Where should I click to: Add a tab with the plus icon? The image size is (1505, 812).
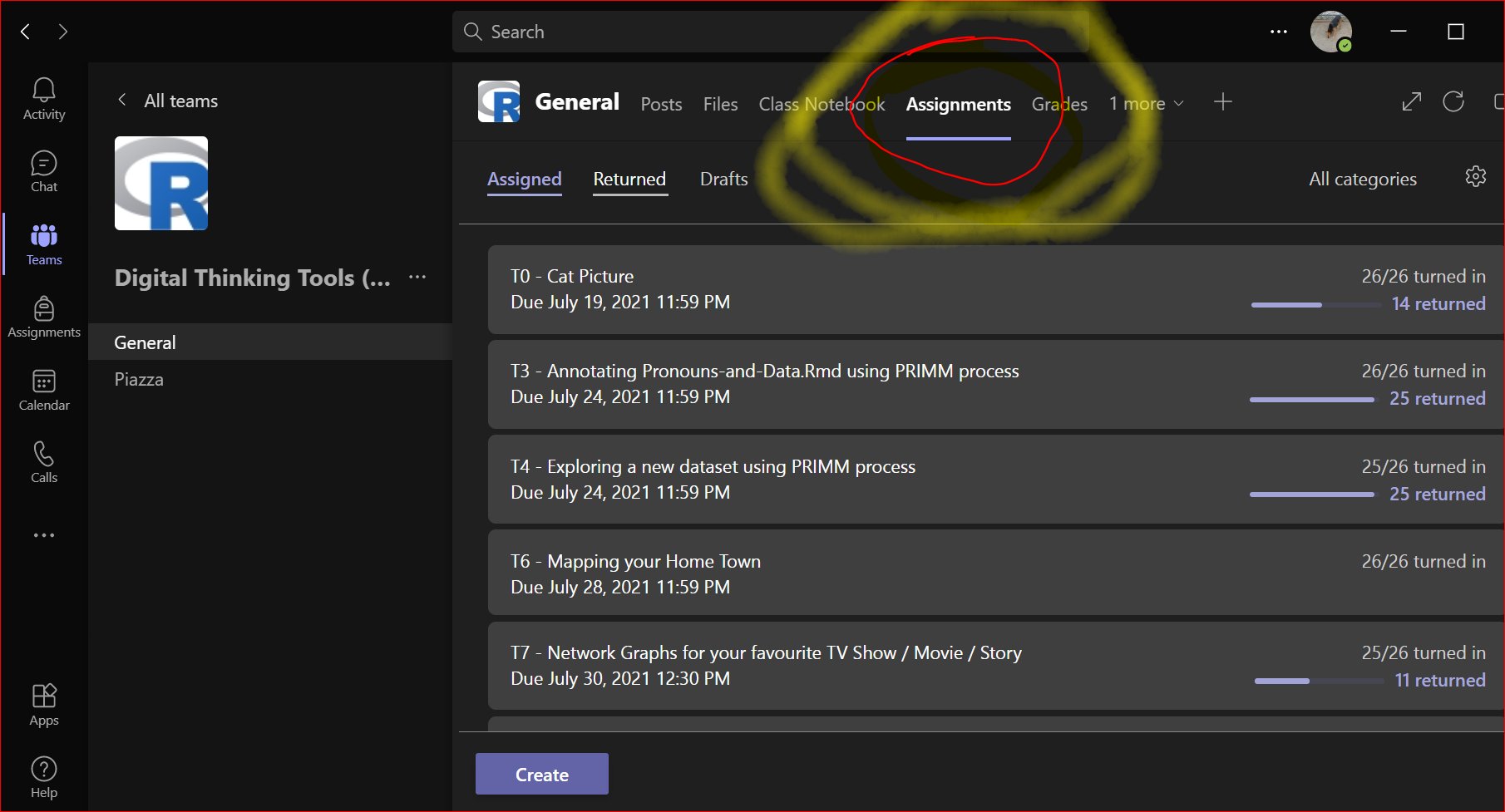click(x=1222, y=102)
